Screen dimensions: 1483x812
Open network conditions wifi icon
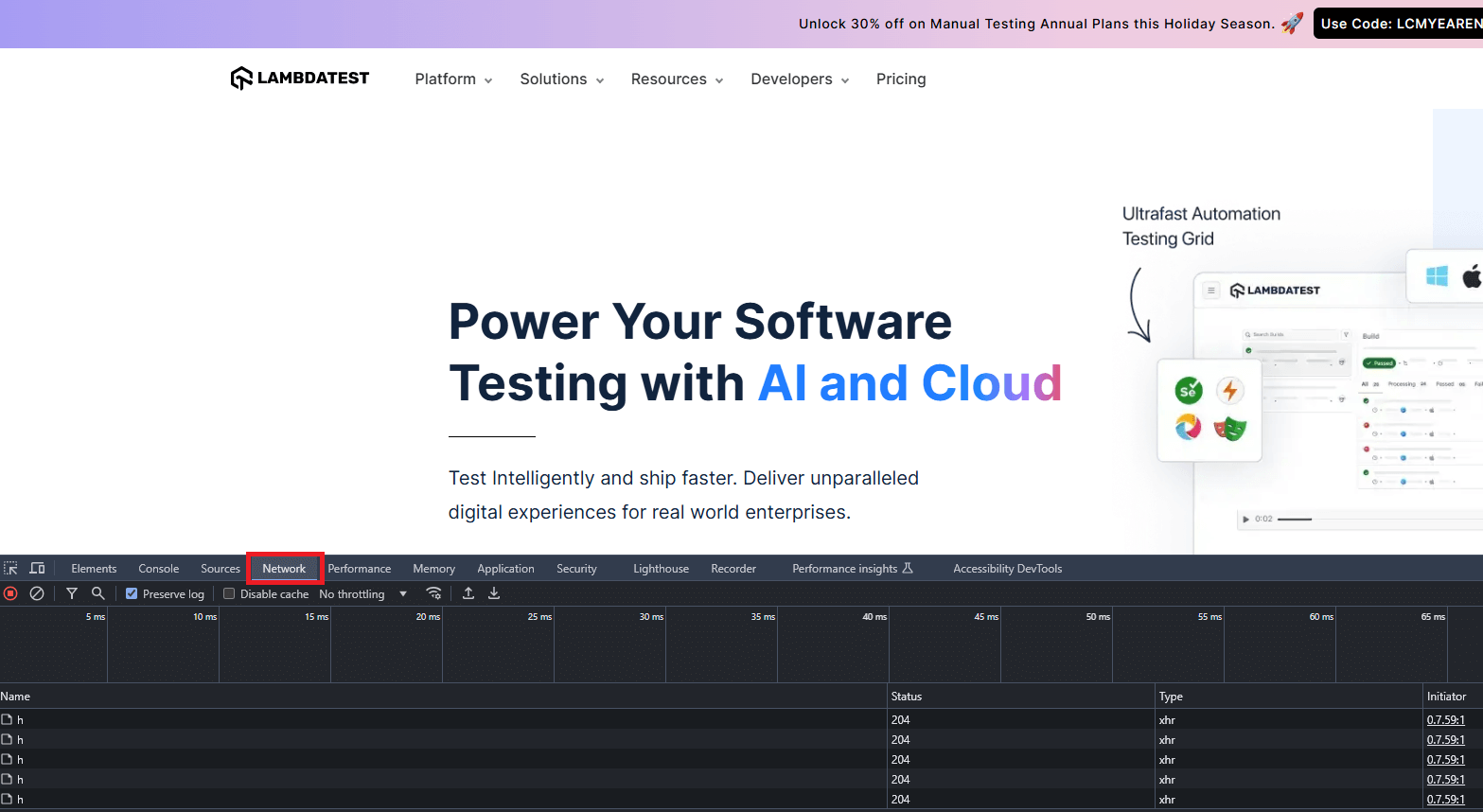434,593
